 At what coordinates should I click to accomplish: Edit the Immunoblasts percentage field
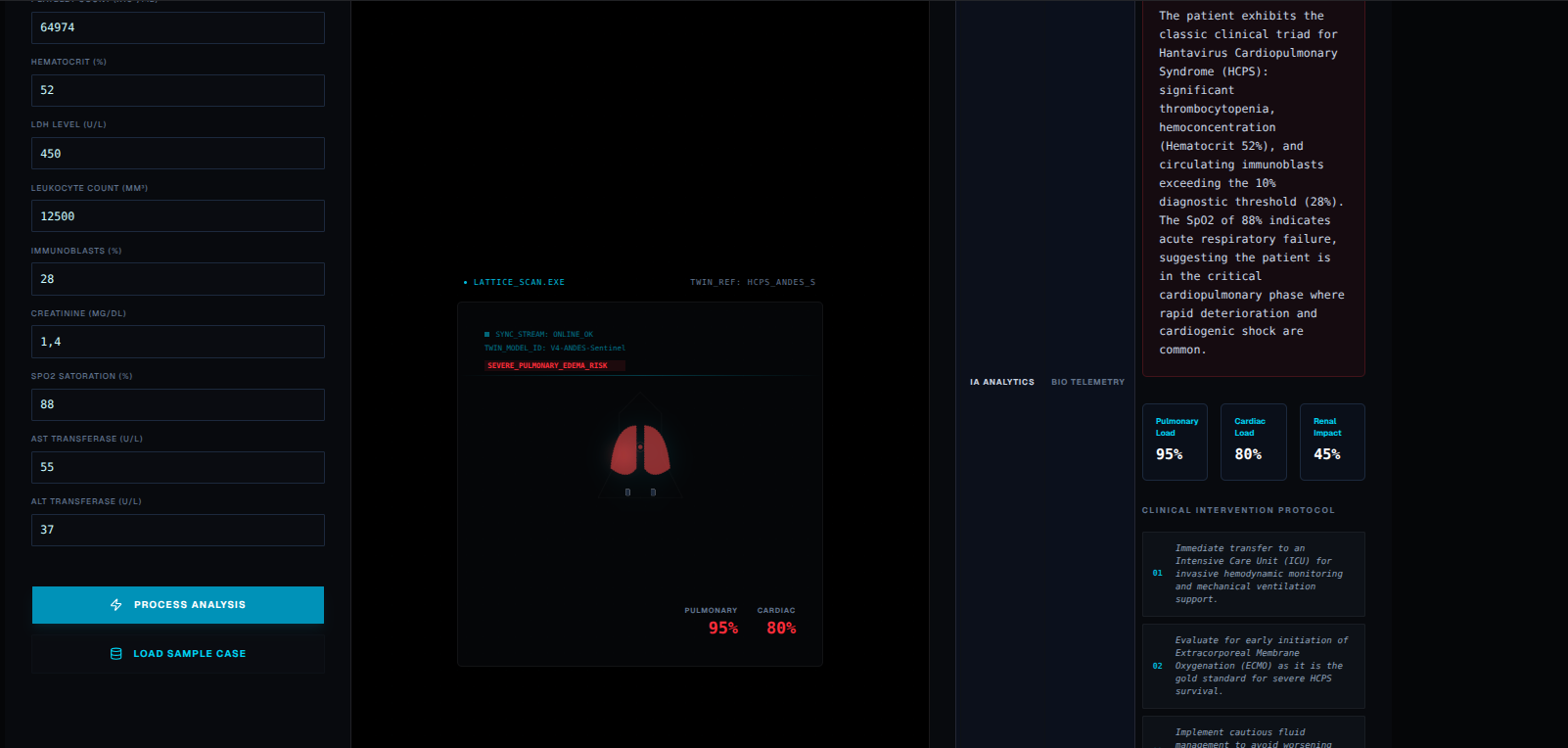178,279
